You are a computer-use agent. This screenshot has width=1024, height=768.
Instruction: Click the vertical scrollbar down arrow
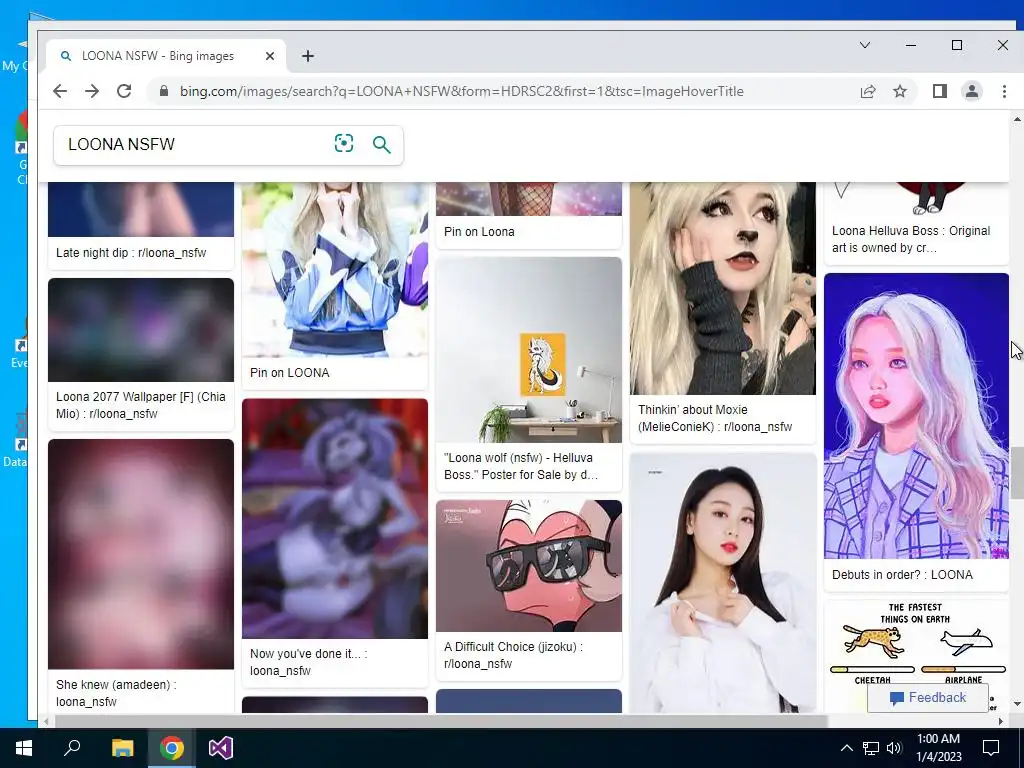pos(1017,704)
